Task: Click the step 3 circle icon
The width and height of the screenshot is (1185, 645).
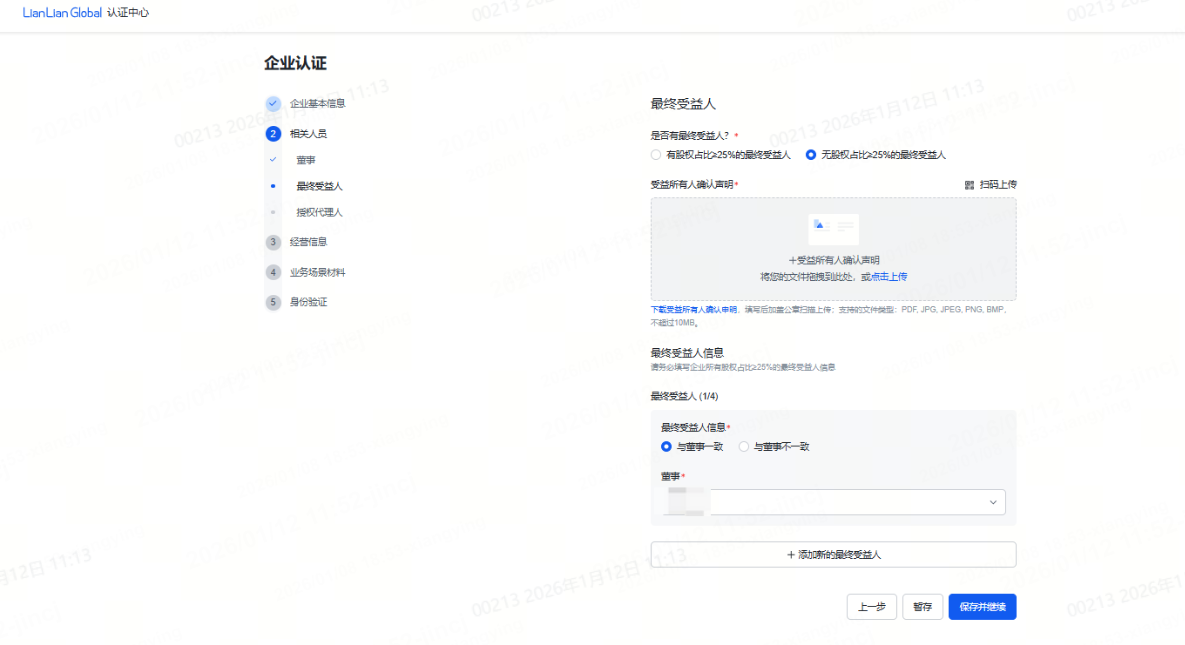Action: pyautogui.click(x=273, y=242)
